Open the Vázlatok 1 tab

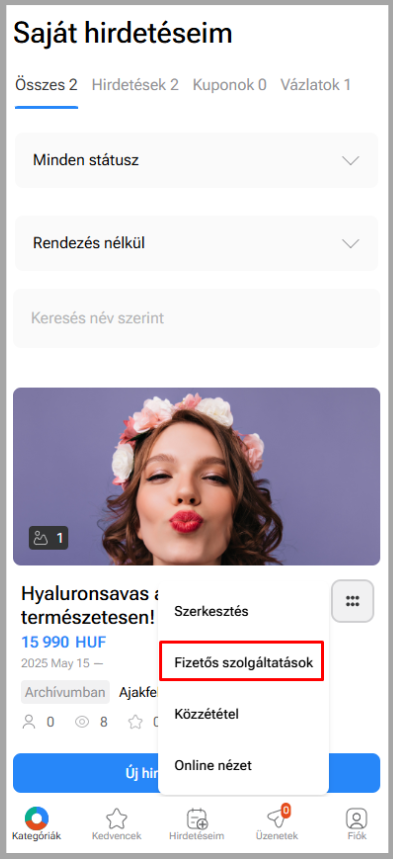pyautogui.click(x=315, y=85)
